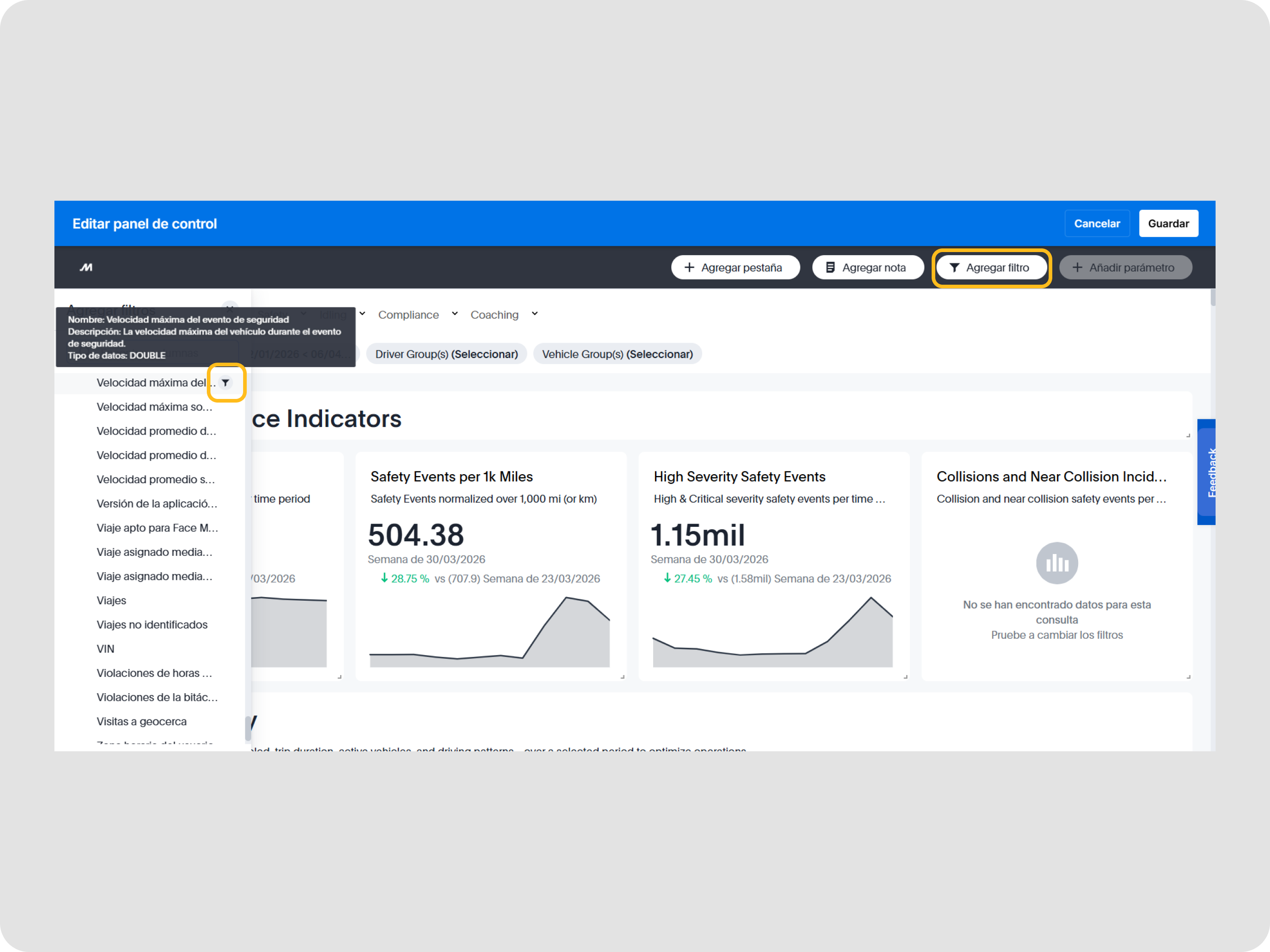Open the Driver Group(s) filter selector
The width and height of the screenshot is (1270, 952).
point(446,354)
